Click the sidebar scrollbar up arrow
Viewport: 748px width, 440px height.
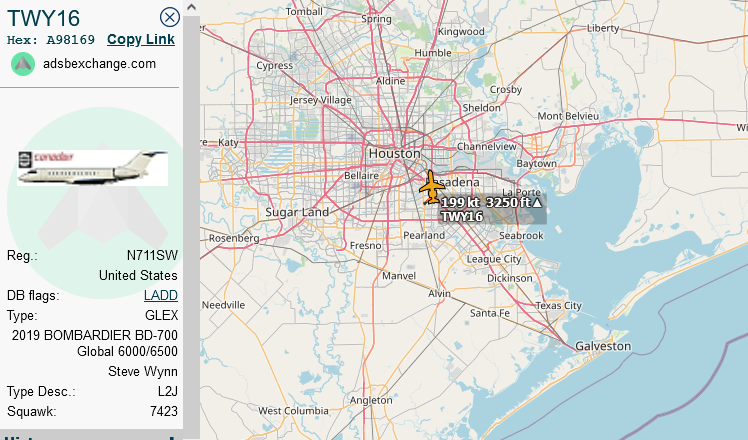point(191,7)
